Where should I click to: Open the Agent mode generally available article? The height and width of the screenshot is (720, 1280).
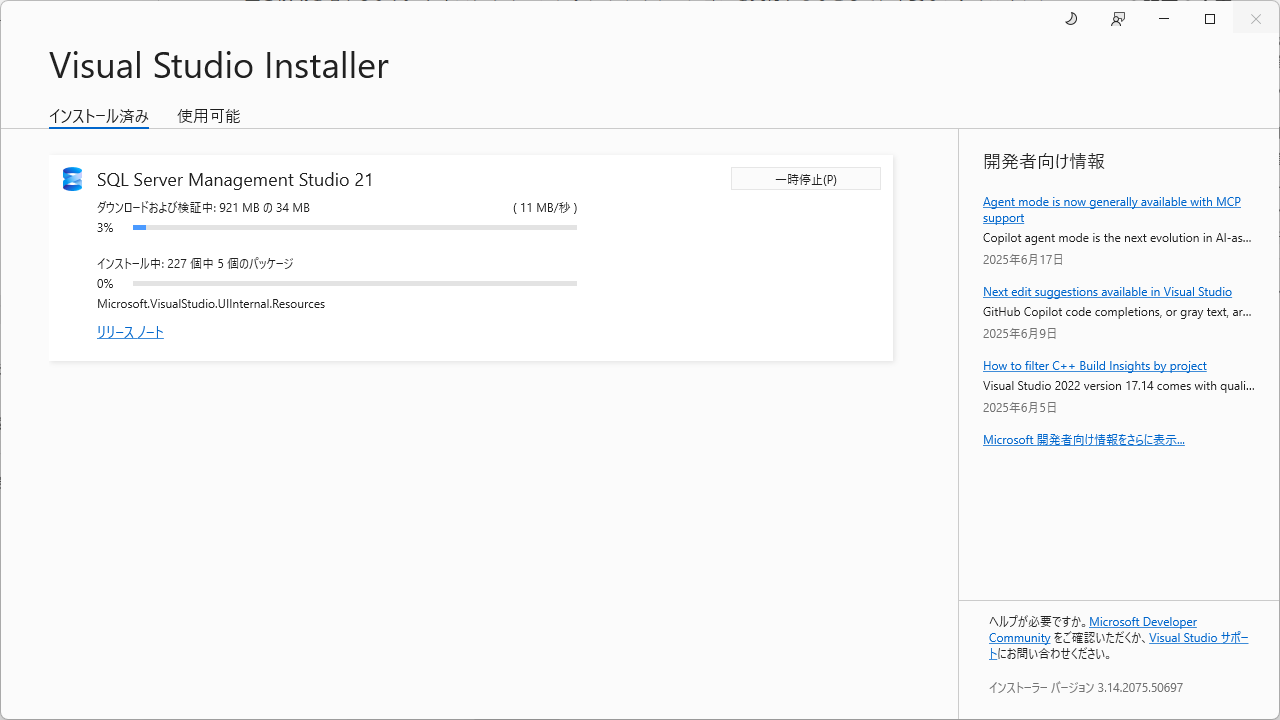1111,202
